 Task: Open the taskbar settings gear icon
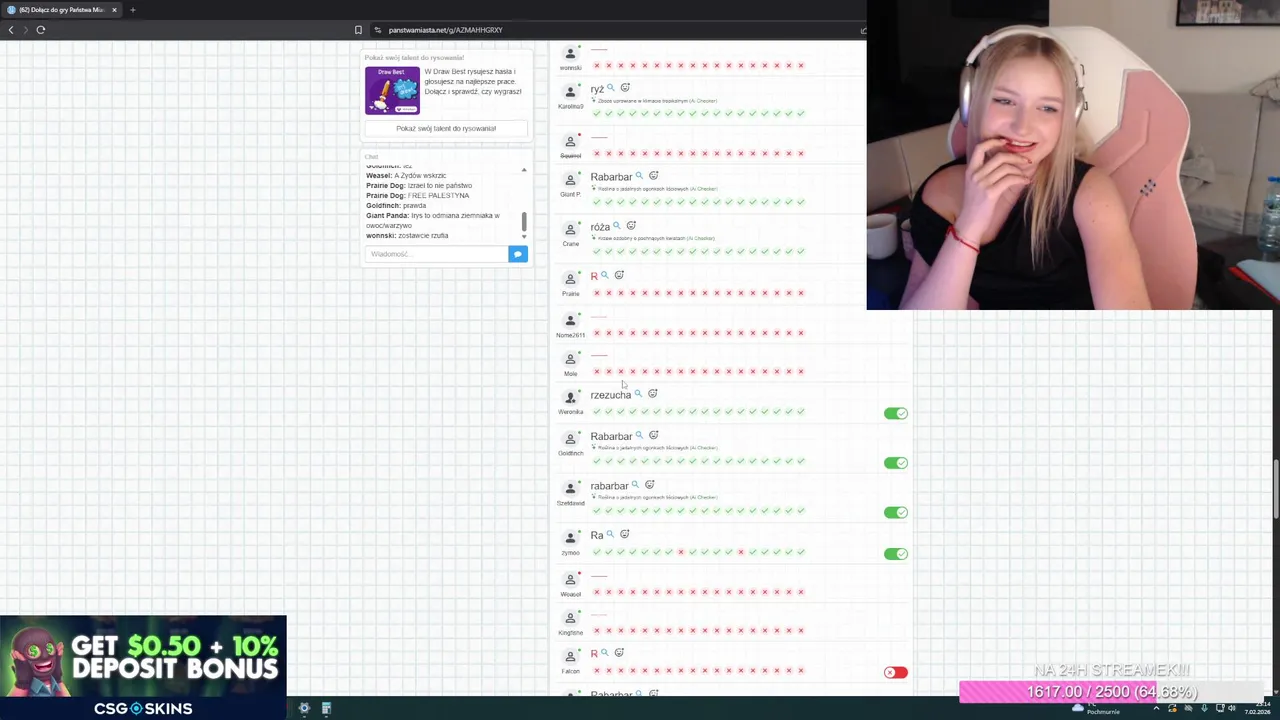click(x=304, y=708)
